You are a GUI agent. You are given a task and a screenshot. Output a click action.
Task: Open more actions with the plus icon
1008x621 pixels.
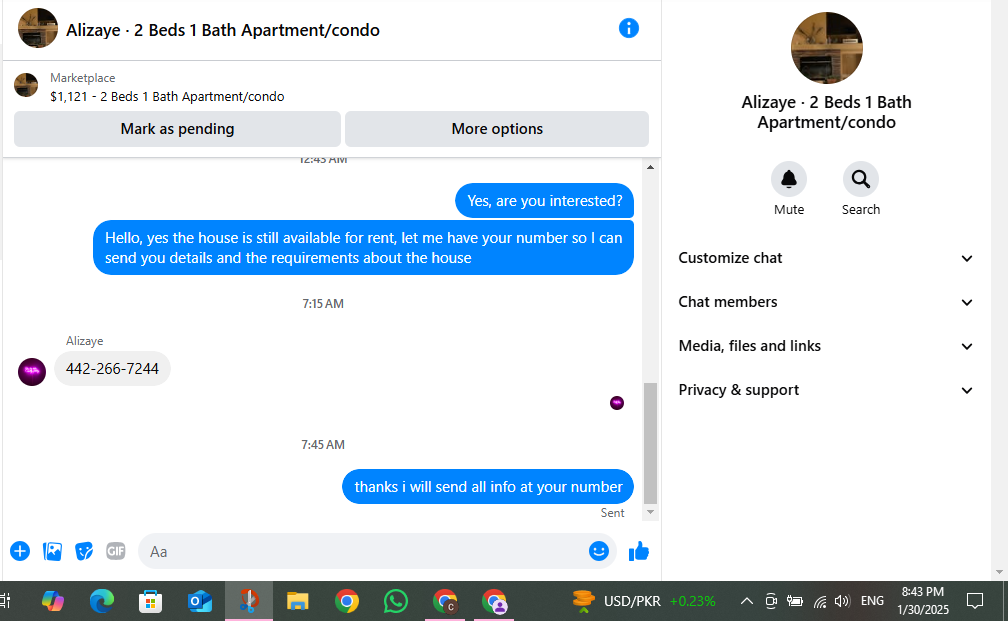(x=20, y=551)
